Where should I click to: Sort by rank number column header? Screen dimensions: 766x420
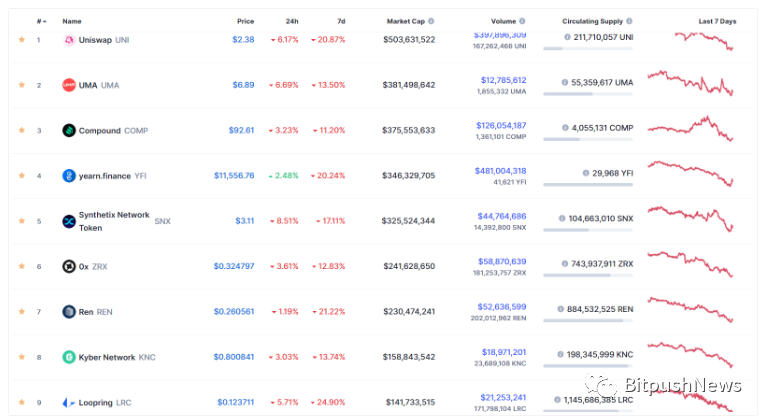pos(42,21)
